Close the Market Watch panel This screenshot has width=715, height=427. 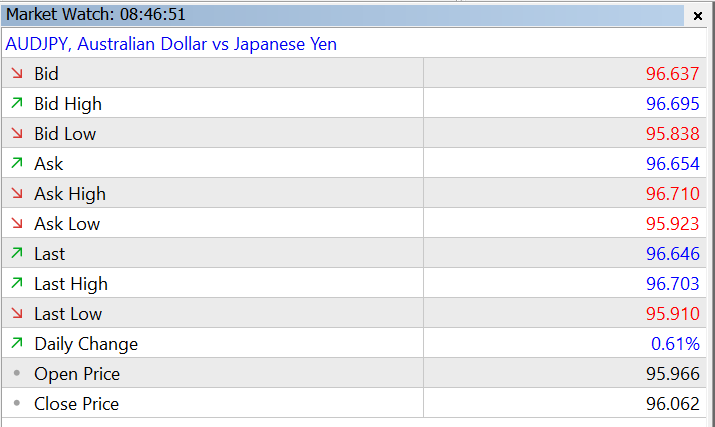pos(698,15)
